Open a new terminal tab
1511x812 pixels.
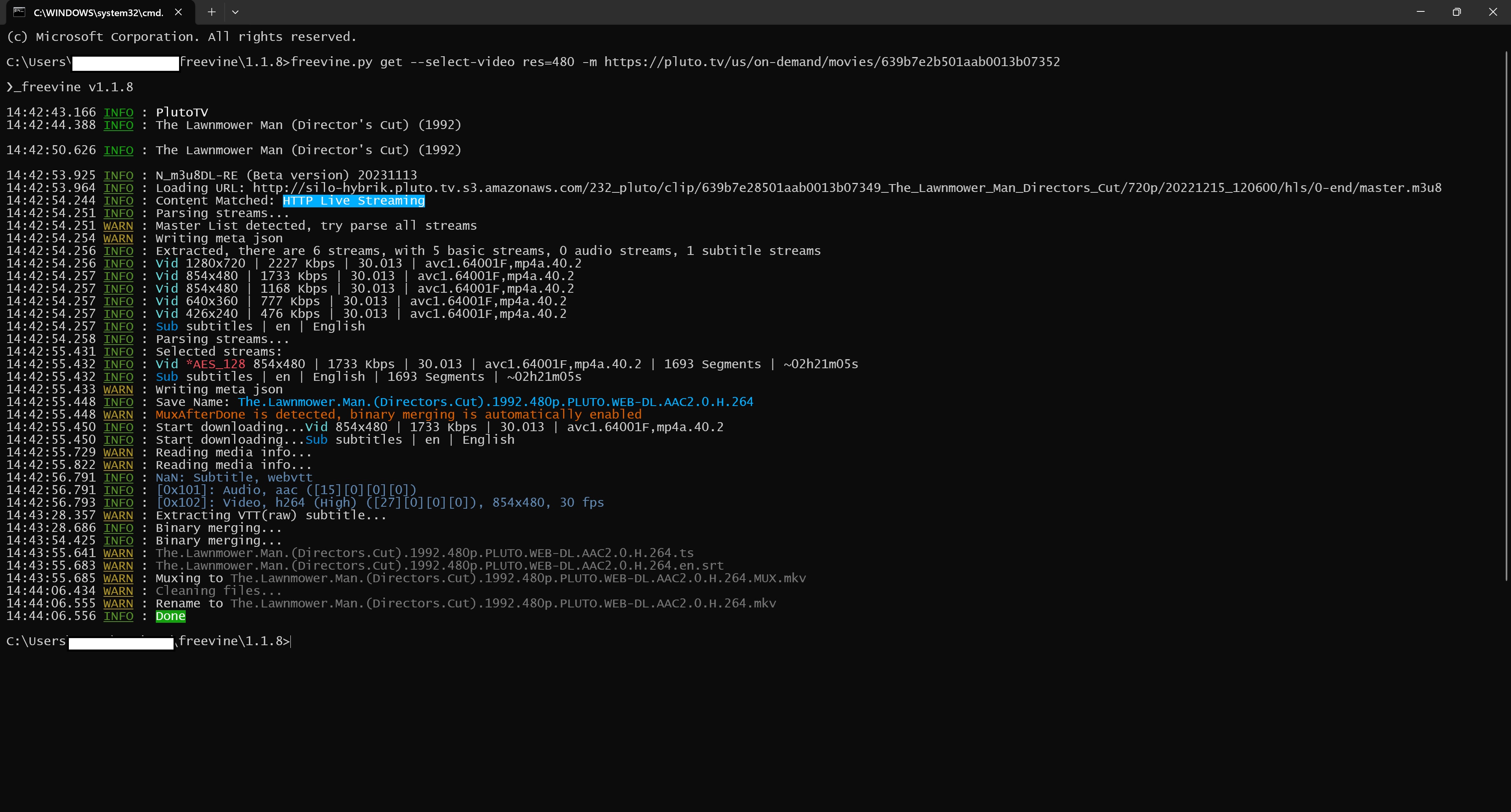[211, 12]
